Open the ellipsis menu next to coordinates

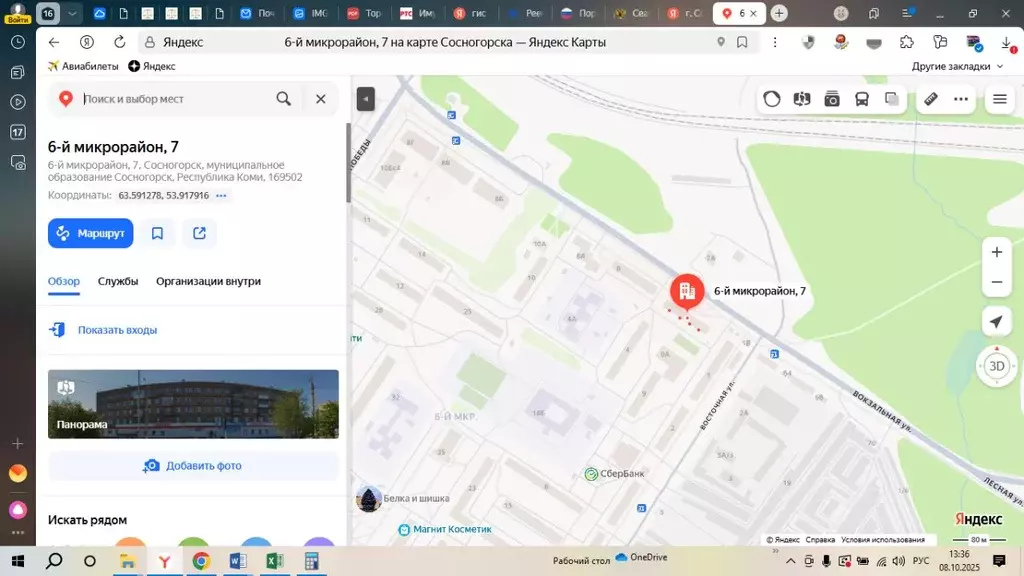pyautogui.click(x=222, y=195)
